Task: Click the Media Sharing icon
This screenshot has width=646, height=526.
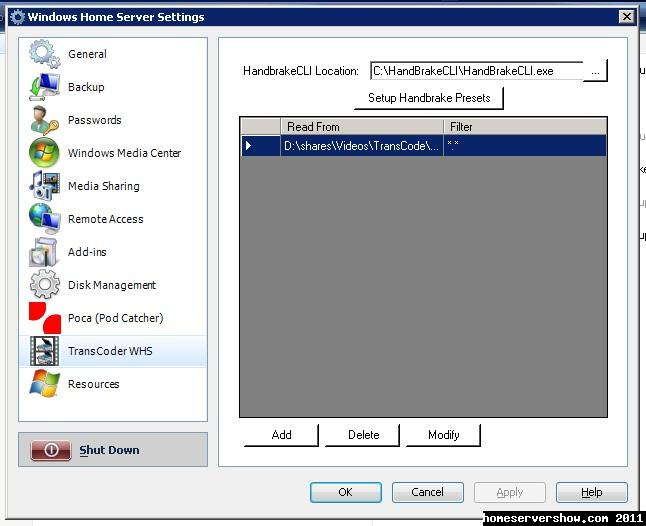Action: point(44,186)
